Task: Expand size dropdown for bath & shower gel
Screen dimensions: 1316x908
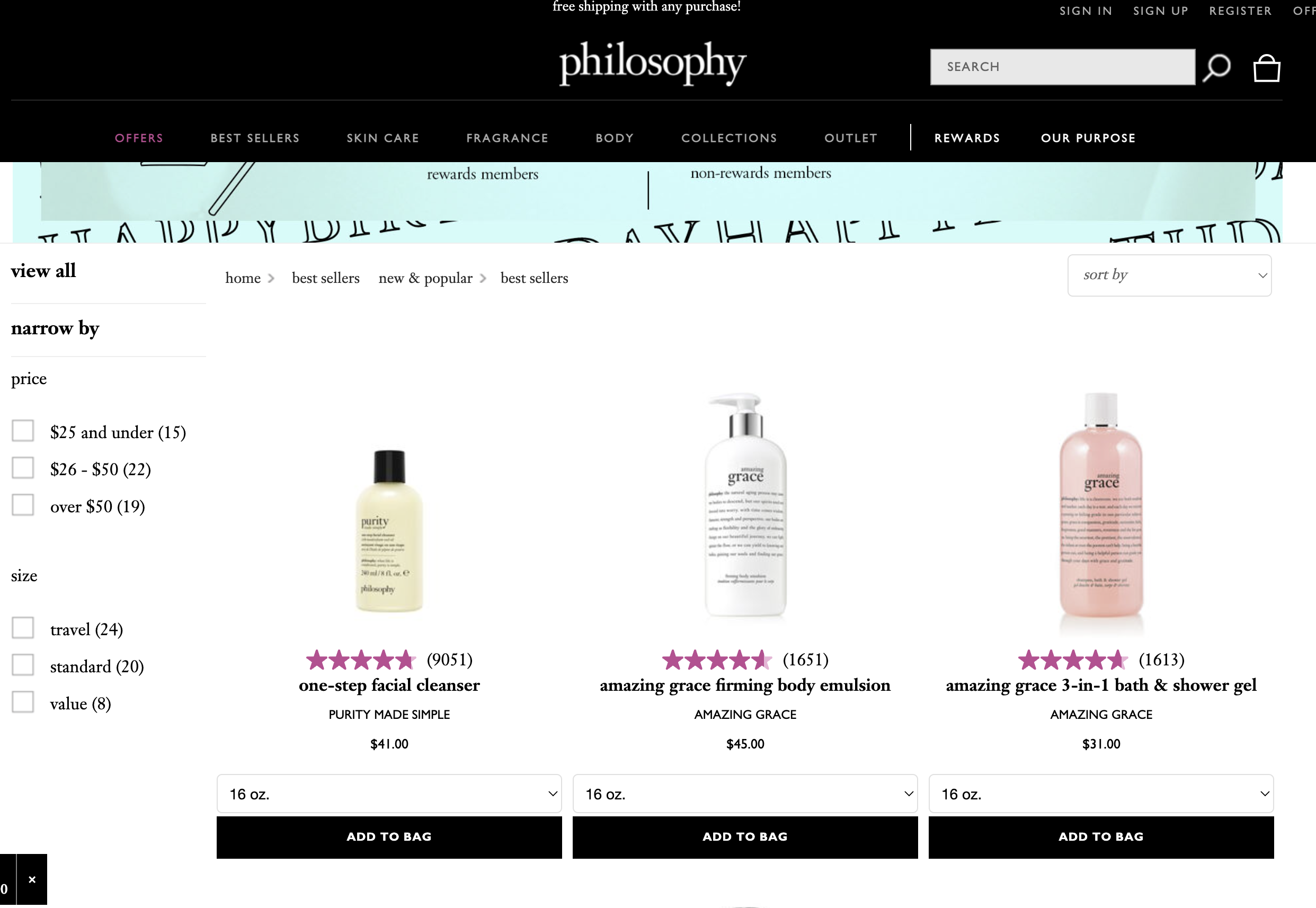Action: 1101,794
